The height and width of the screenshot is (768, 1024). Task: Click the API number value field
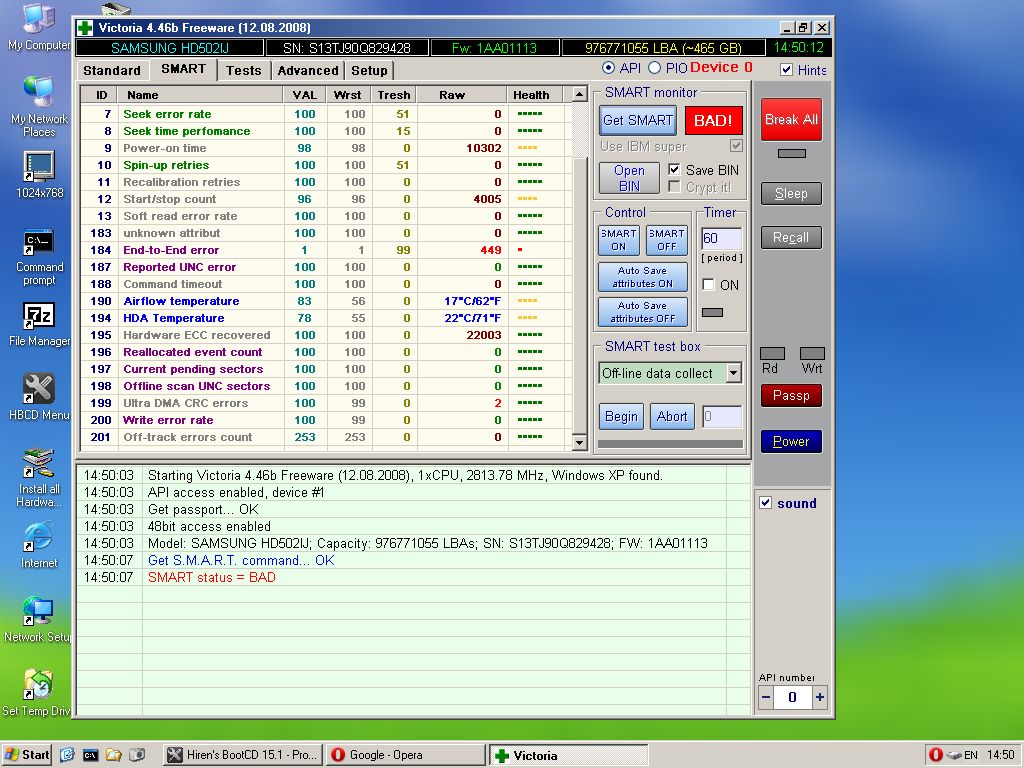coord(792,697)
